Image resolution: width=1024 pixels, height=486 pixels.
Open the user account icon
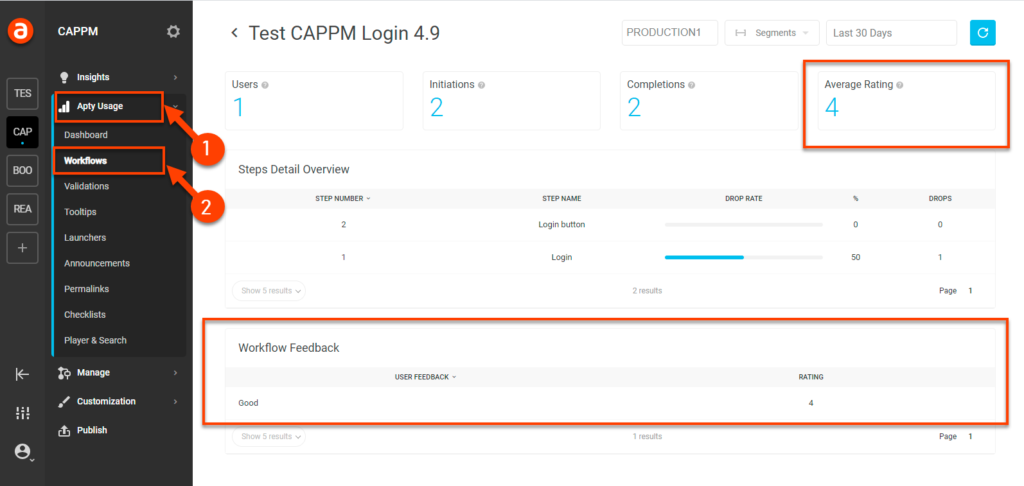click(x=22, y=451)
